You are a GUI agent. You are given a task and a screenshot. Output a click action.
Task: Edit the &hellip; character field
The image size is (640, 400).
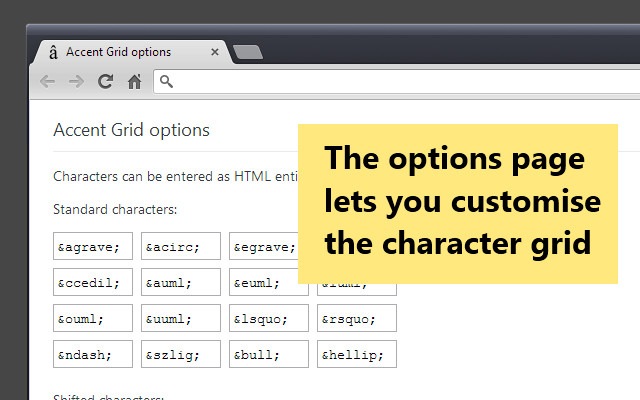tap(357, 354)
